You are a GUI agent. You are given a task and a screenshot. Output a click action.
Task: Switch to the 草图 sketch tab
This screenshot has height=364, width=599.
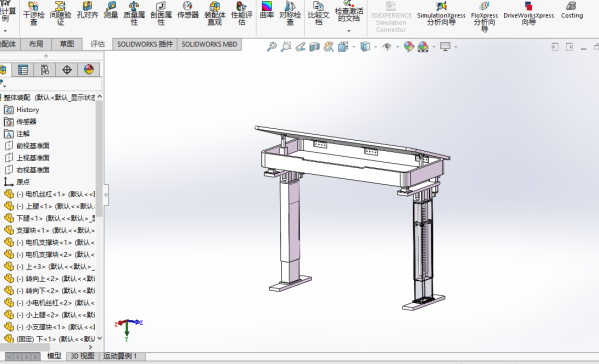tap(67, 44)
